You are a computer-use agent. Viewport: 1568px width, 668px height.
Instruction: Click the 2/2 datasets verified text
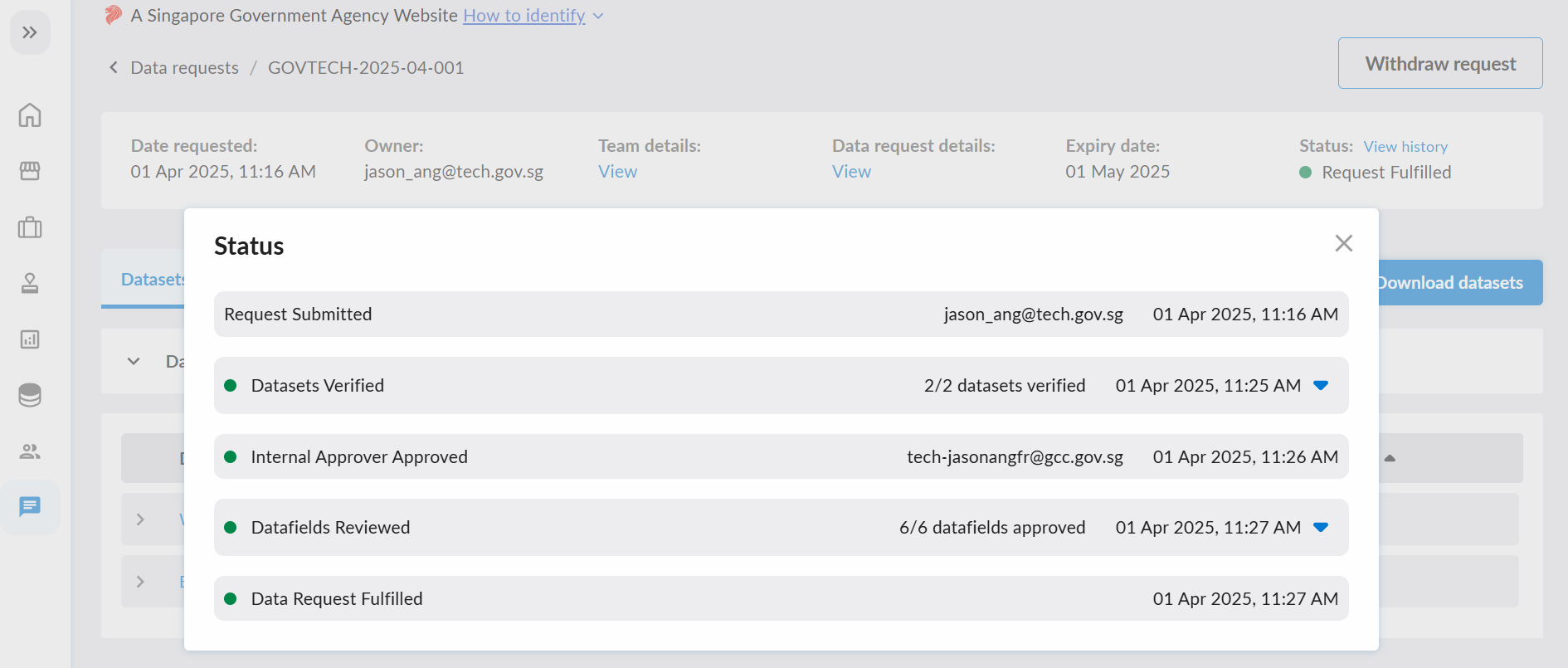[1005, 385]
